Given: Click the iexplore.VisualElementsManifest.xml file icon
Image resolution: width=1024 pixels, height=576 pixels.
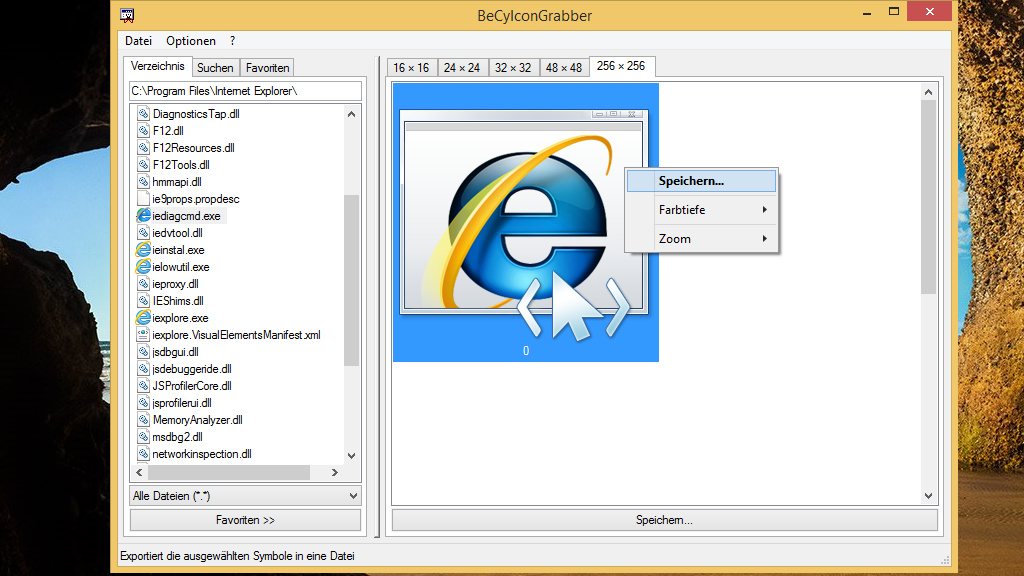Looking at the screenshot, I should coord(144,334).
